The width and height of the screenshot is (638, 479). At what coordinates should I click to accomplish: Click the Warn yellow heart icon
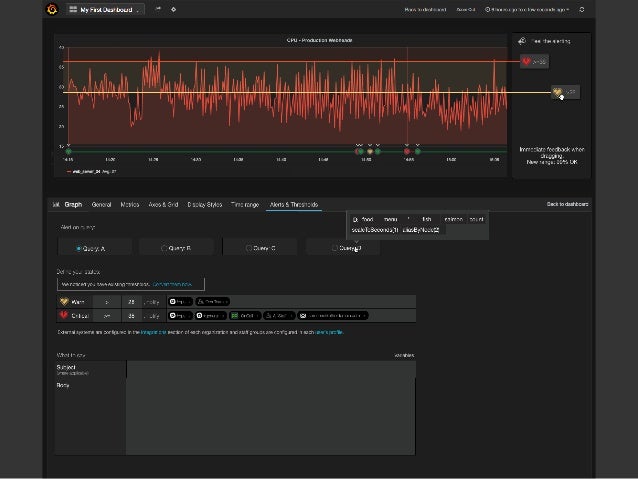tap(65, 301)
